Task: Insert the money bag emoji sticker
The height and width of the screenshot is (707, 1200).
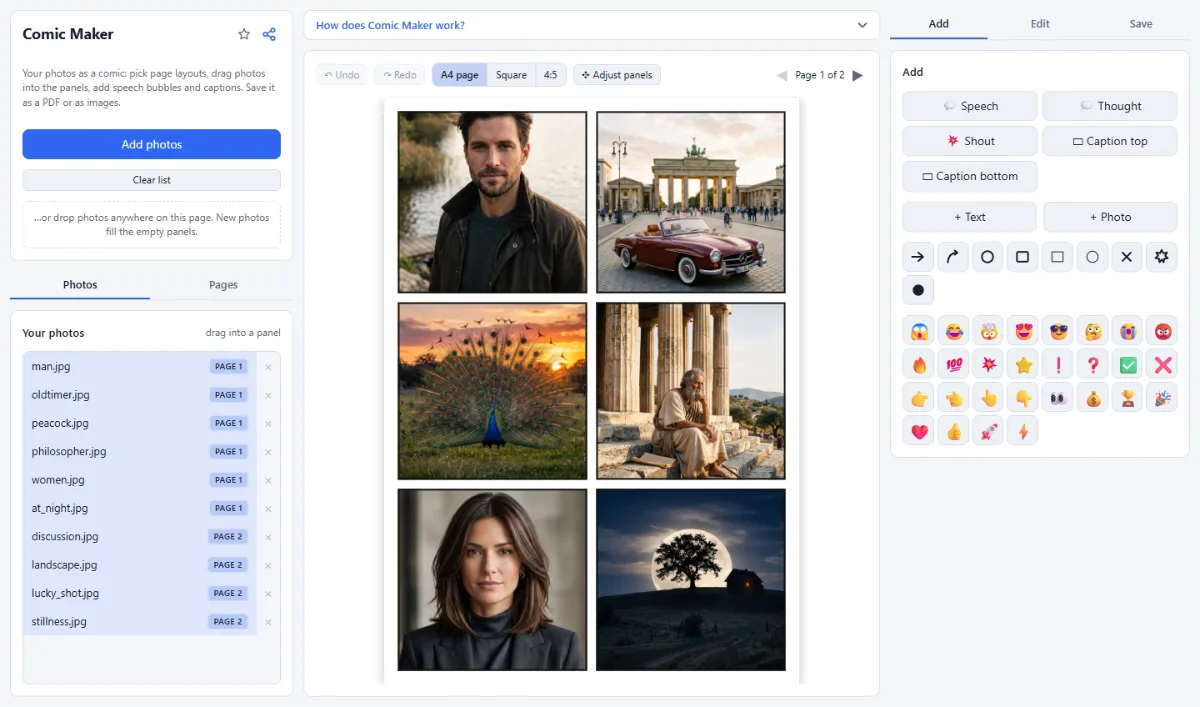Action: pyautogui.click(x=1093, y=398)
